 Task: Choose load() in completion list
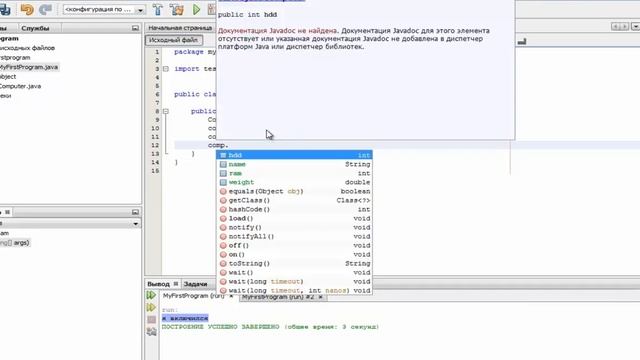[294, 218]
